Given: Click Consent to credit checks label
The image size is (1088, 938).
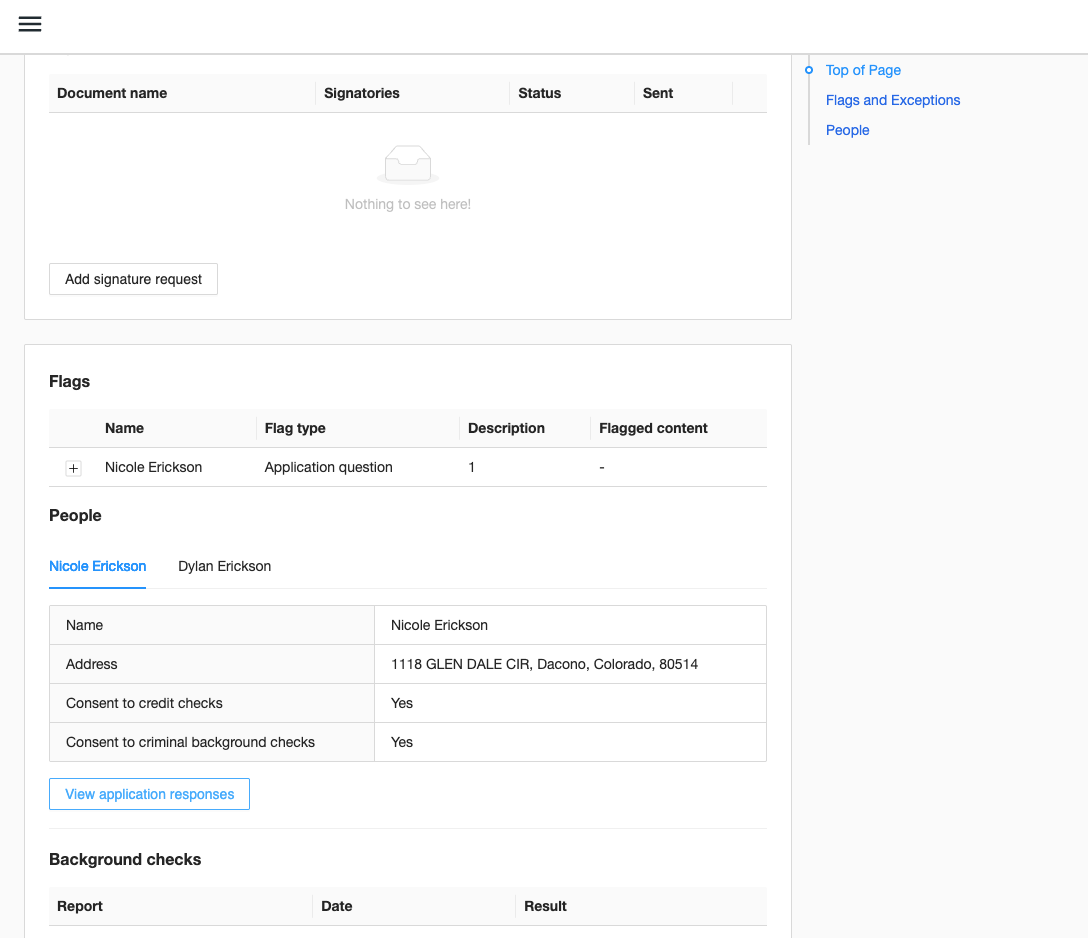Looking at the screenshot, I should coord(144,703).
